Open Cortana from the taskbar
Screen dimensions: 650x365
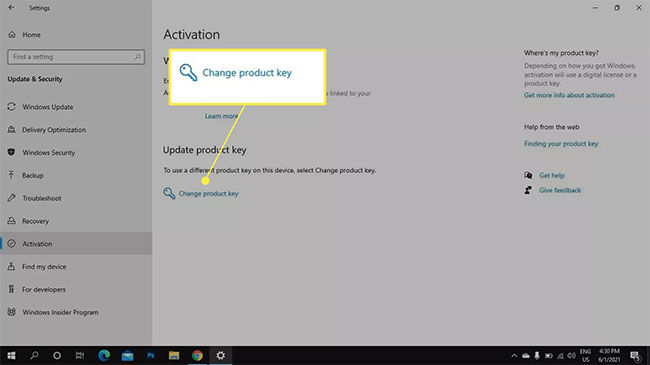coord(57,355)
